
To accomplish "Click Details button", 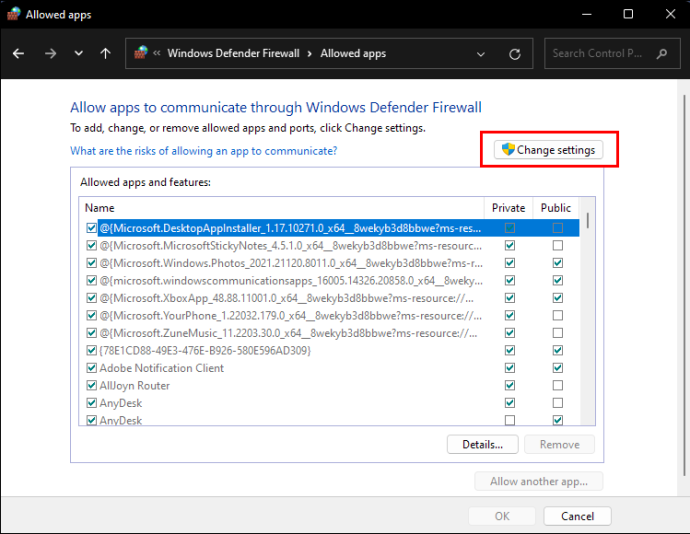I will point(482,444).
